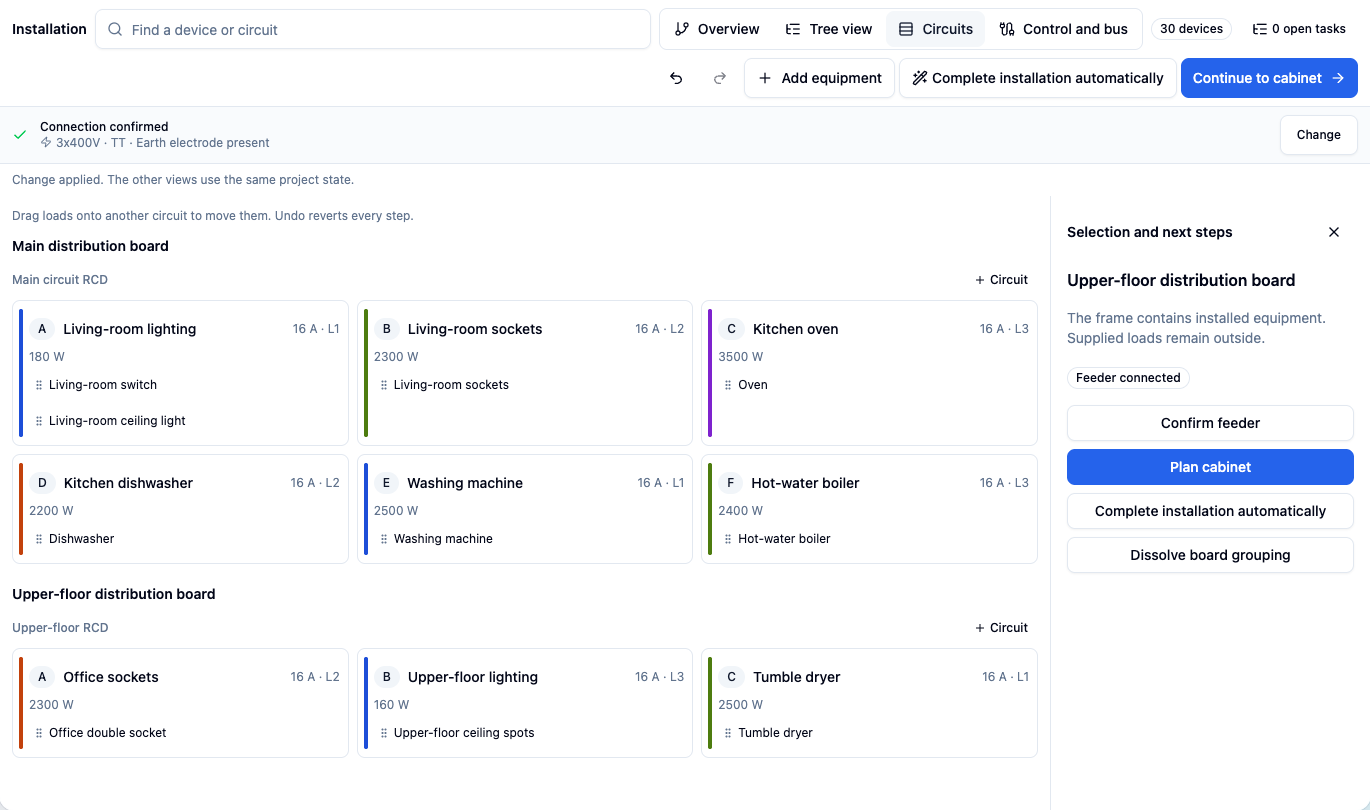Close the Selection and next steps panel

(x=1333, y=232)
